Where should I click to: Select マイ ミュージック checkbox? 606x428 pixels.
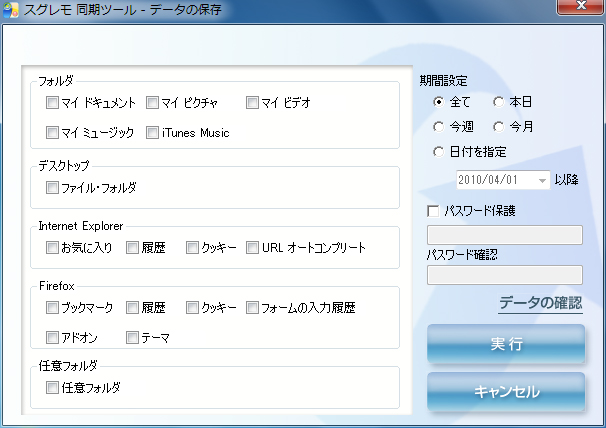click(52, 133)
